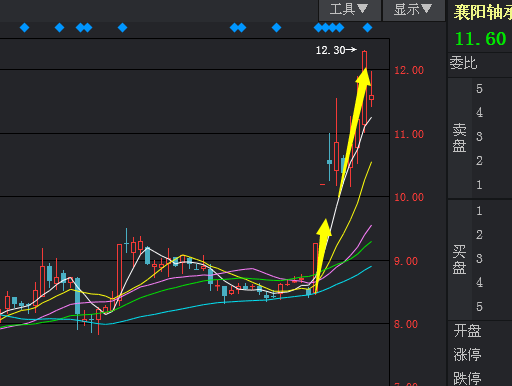Screen dimensions: 512x386
Task: Click the large yellow arrow annotation head
Action: point(364,77)
